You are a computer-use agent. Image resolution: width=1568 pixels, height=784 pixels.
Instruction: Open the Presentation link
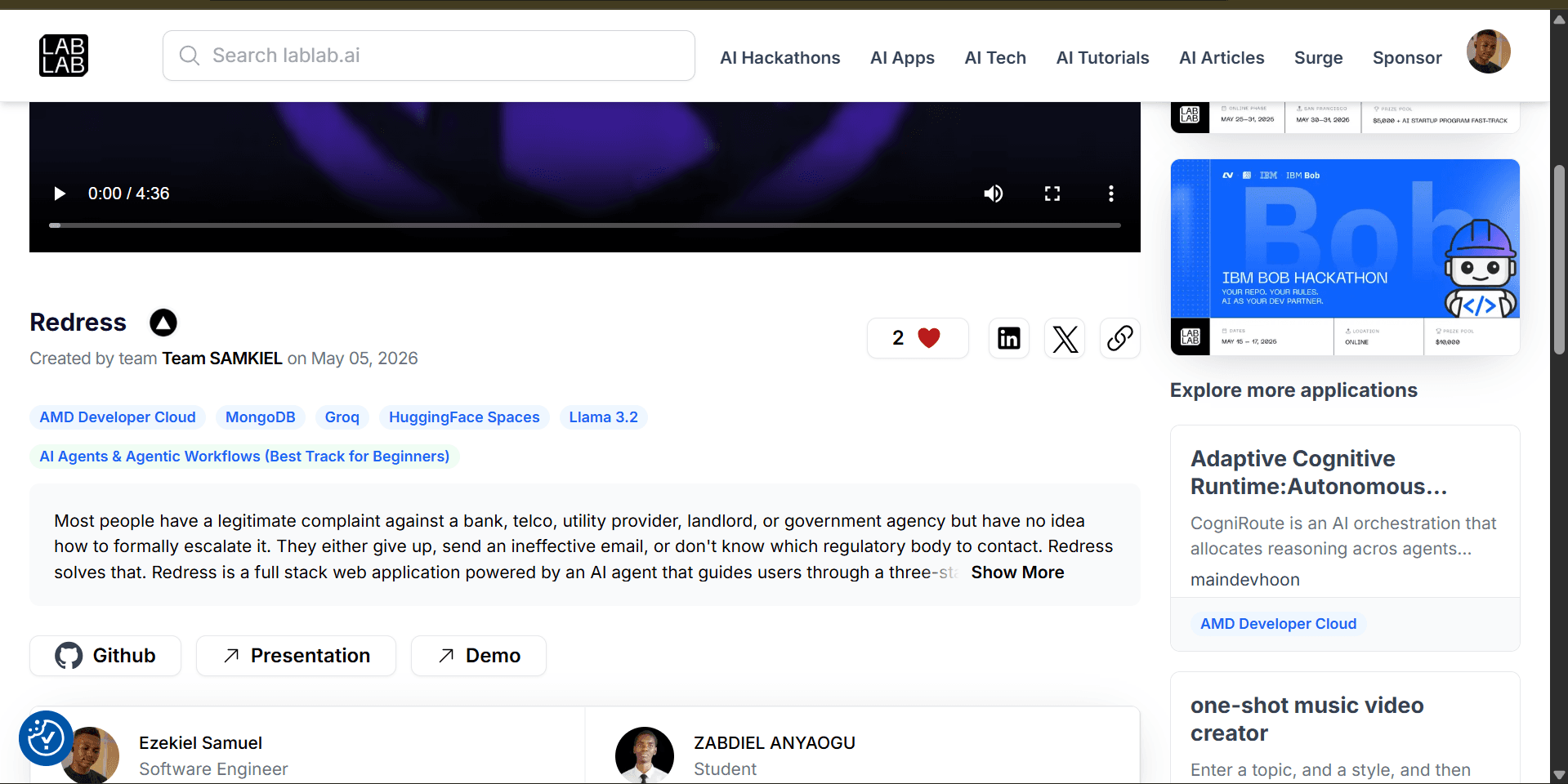(296, 656)
